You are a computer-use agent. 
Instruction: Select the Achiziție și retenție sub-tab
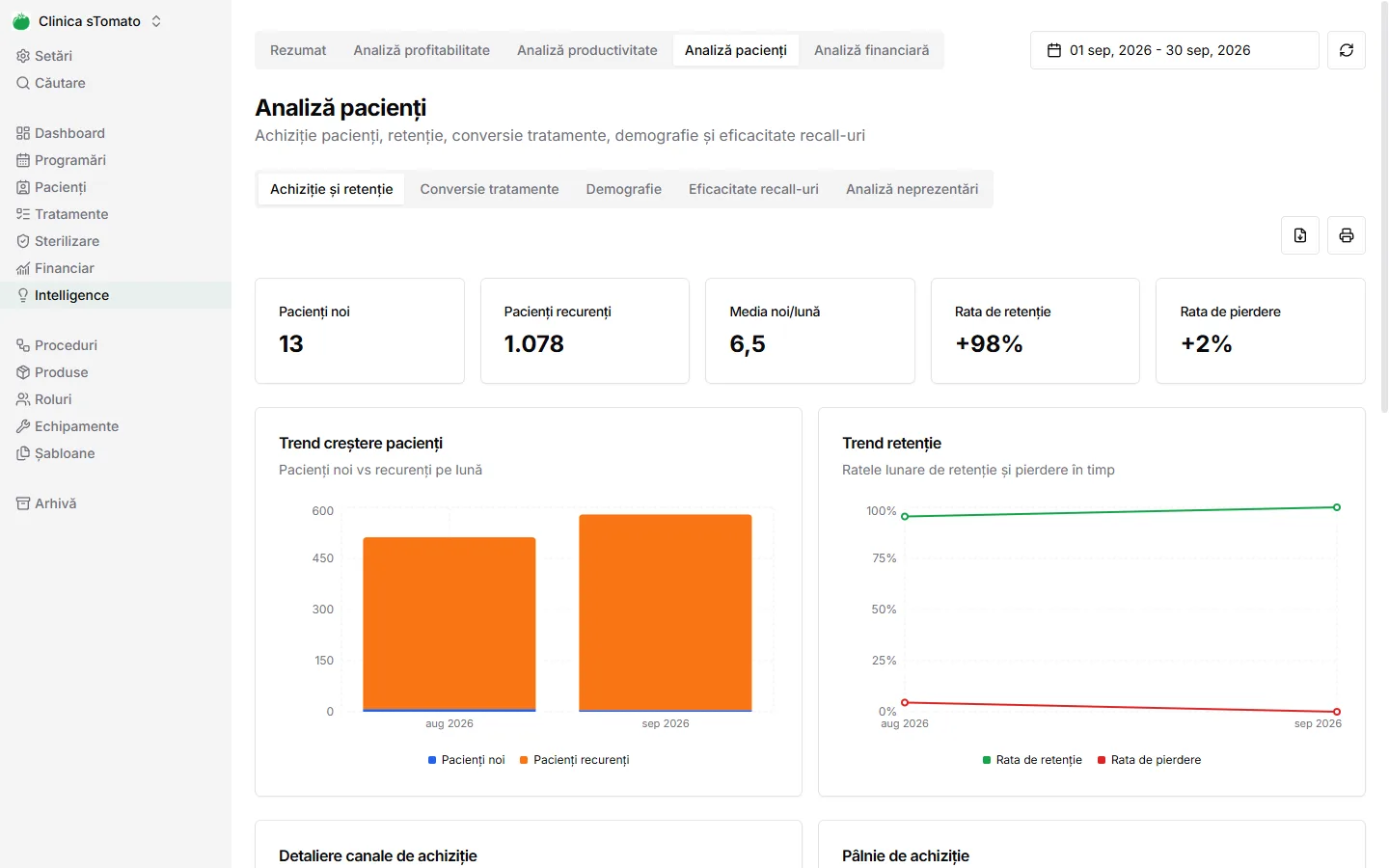[332, 189]
